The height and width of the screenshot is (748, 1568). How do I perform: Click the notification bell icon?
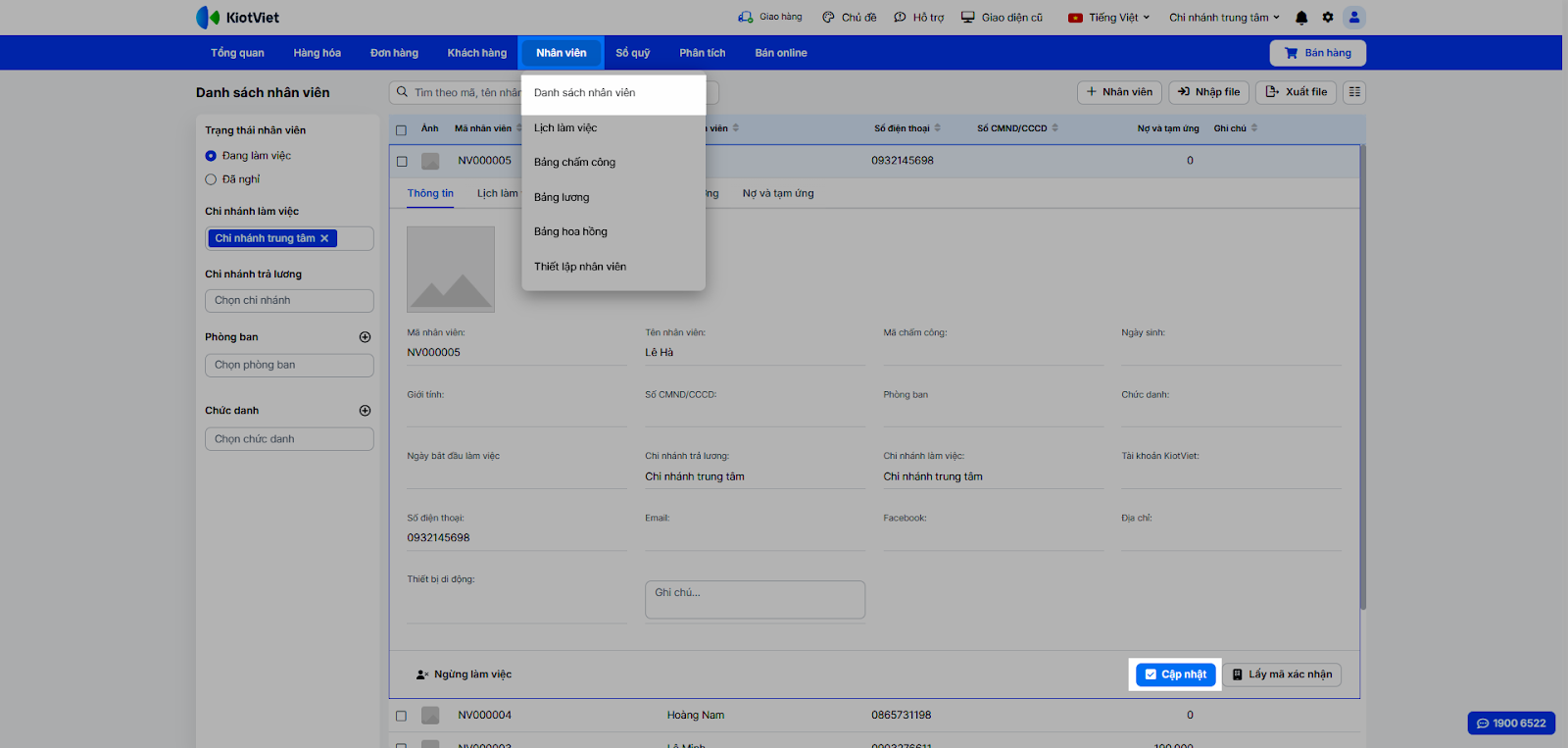point(1301,18)
